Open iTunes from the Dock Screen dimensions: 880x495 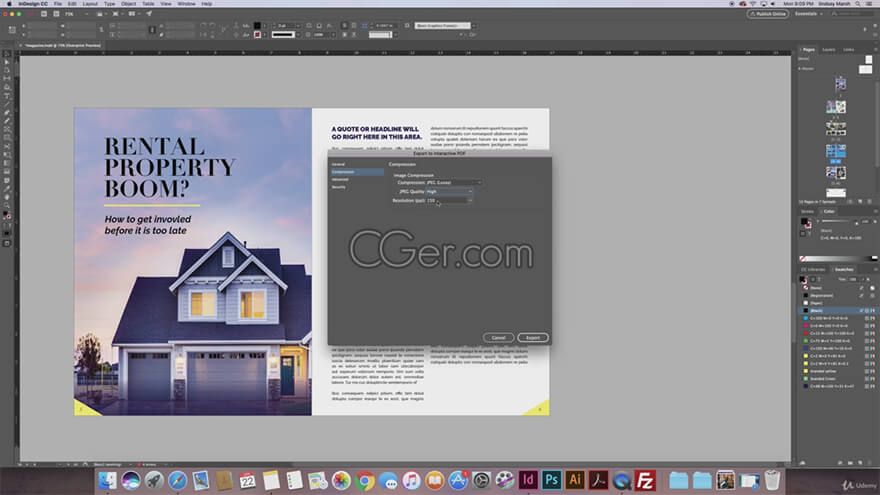coord(411,480)
